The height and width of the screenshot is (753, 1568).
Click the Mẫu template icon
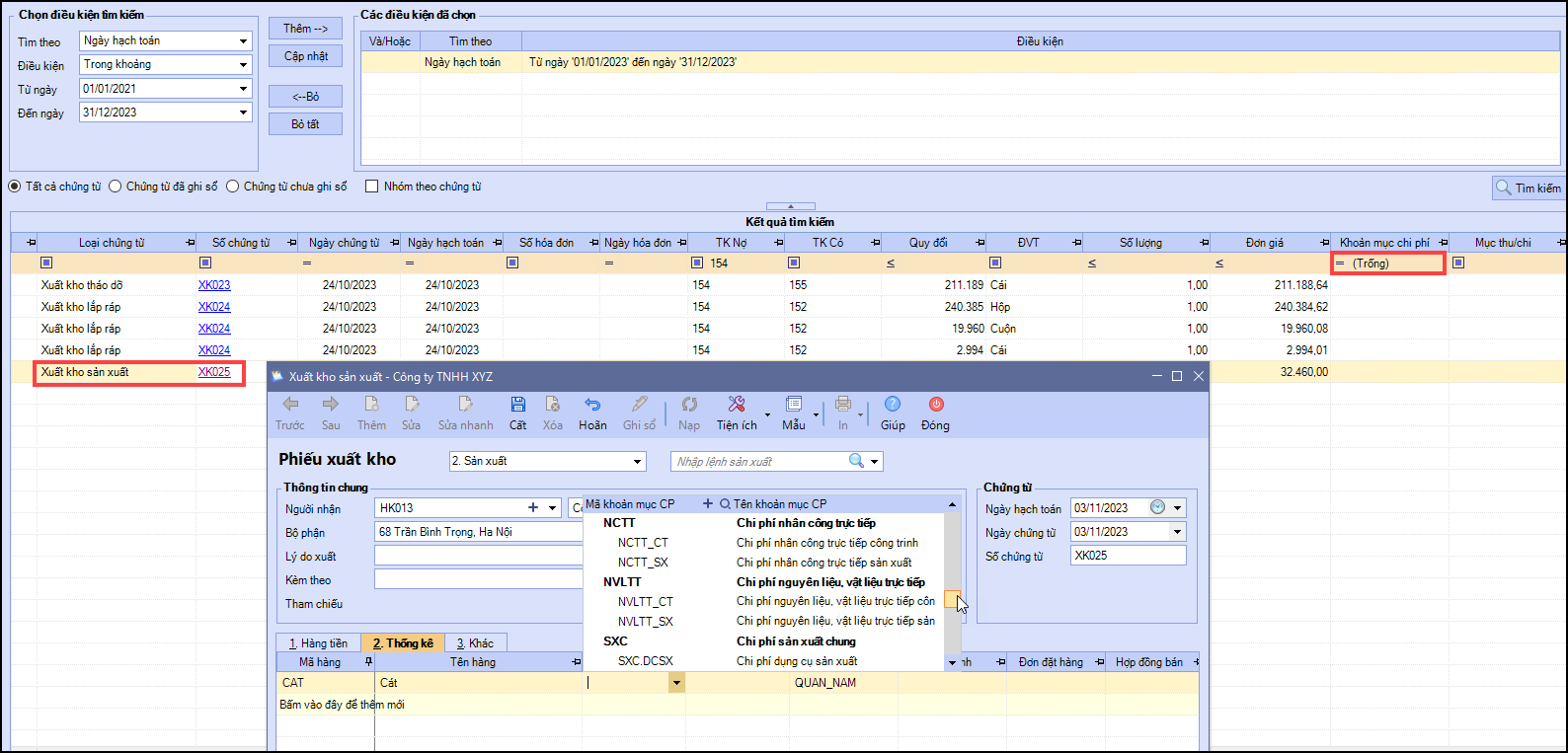click(793, 405)
